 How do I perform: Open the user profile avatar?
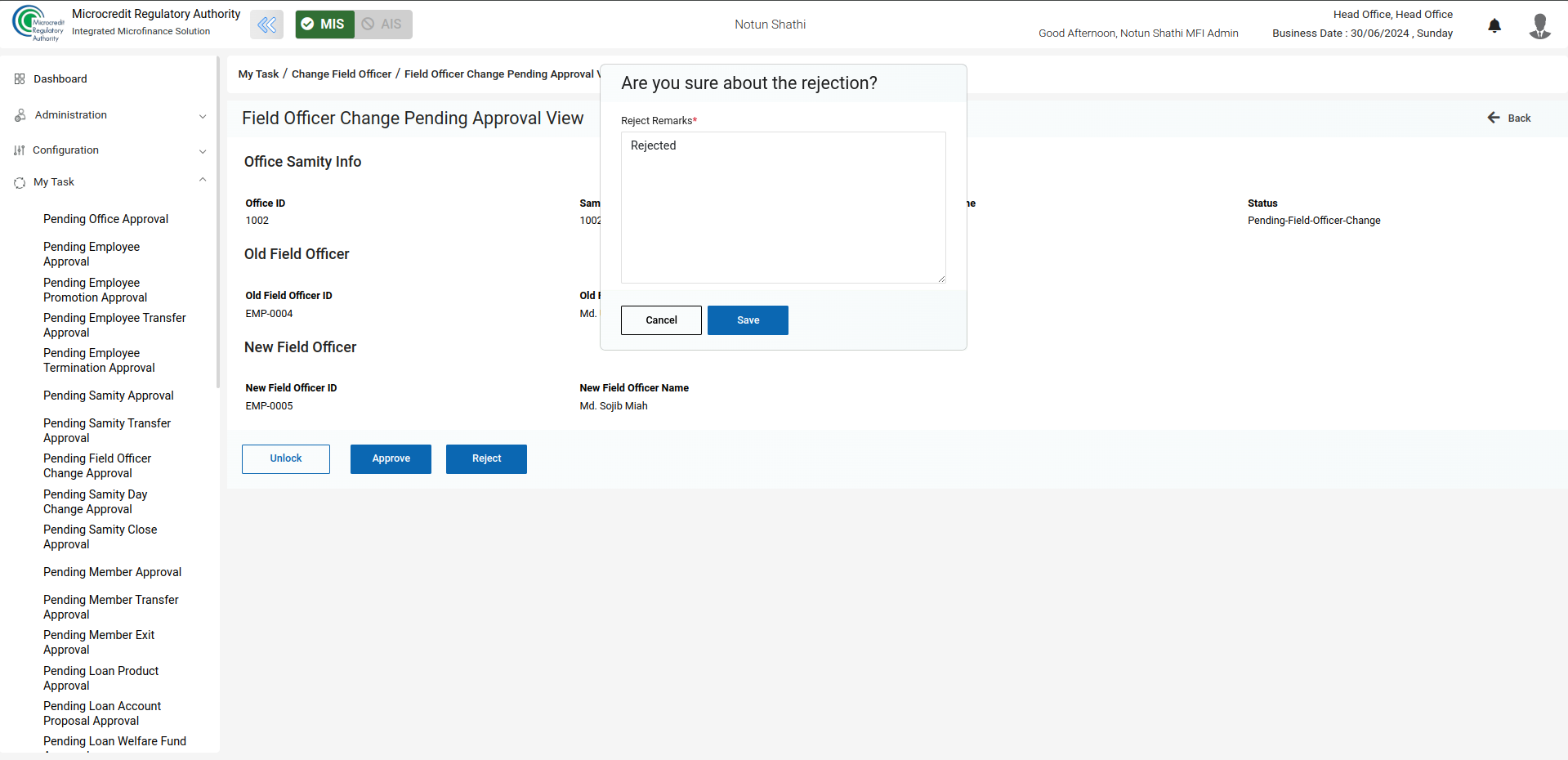click(1539, 25)
